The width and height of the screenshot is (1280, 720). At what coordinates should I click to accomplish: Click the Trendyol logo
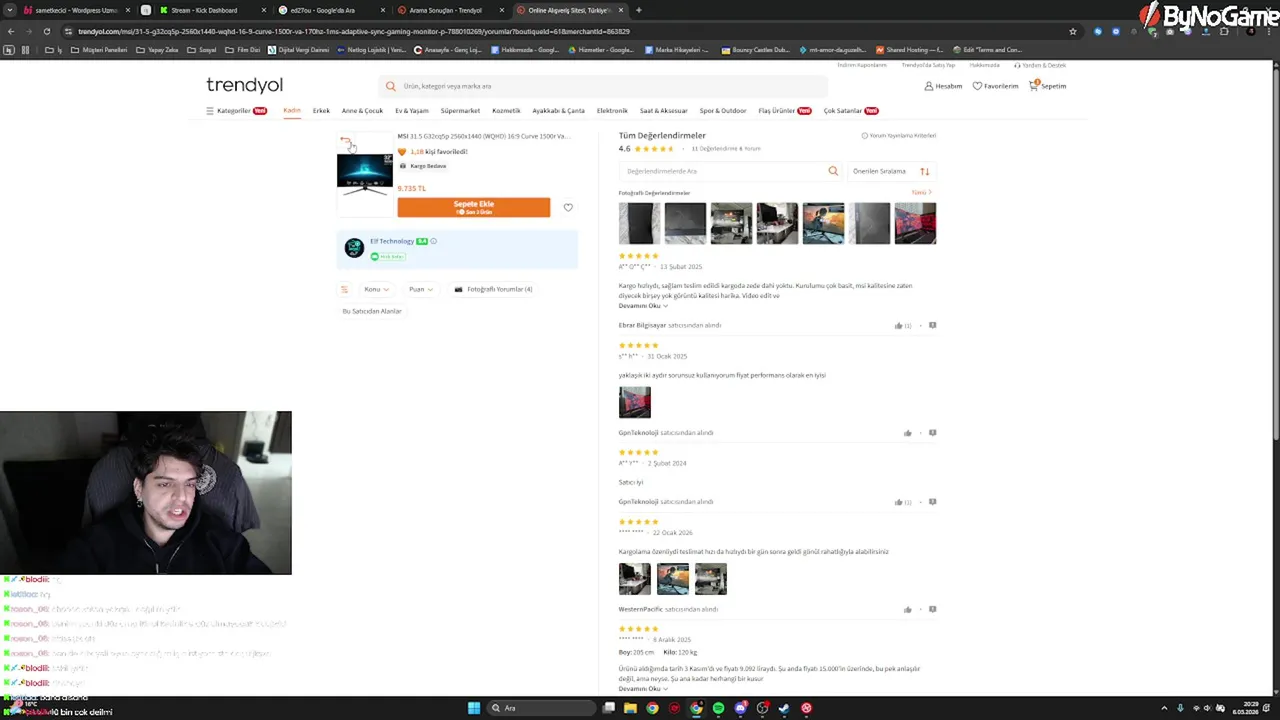pos(244,85)
